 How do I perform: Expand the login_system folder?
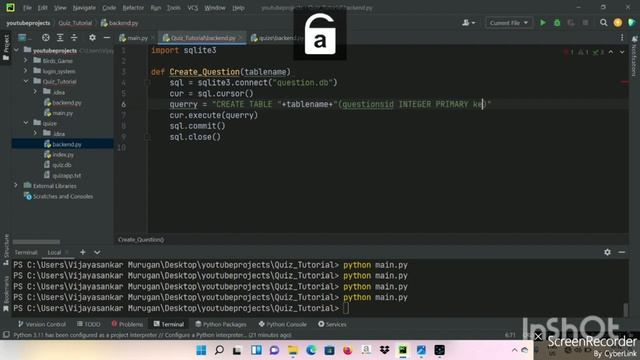pyautogui.click(x=26, y=71)
